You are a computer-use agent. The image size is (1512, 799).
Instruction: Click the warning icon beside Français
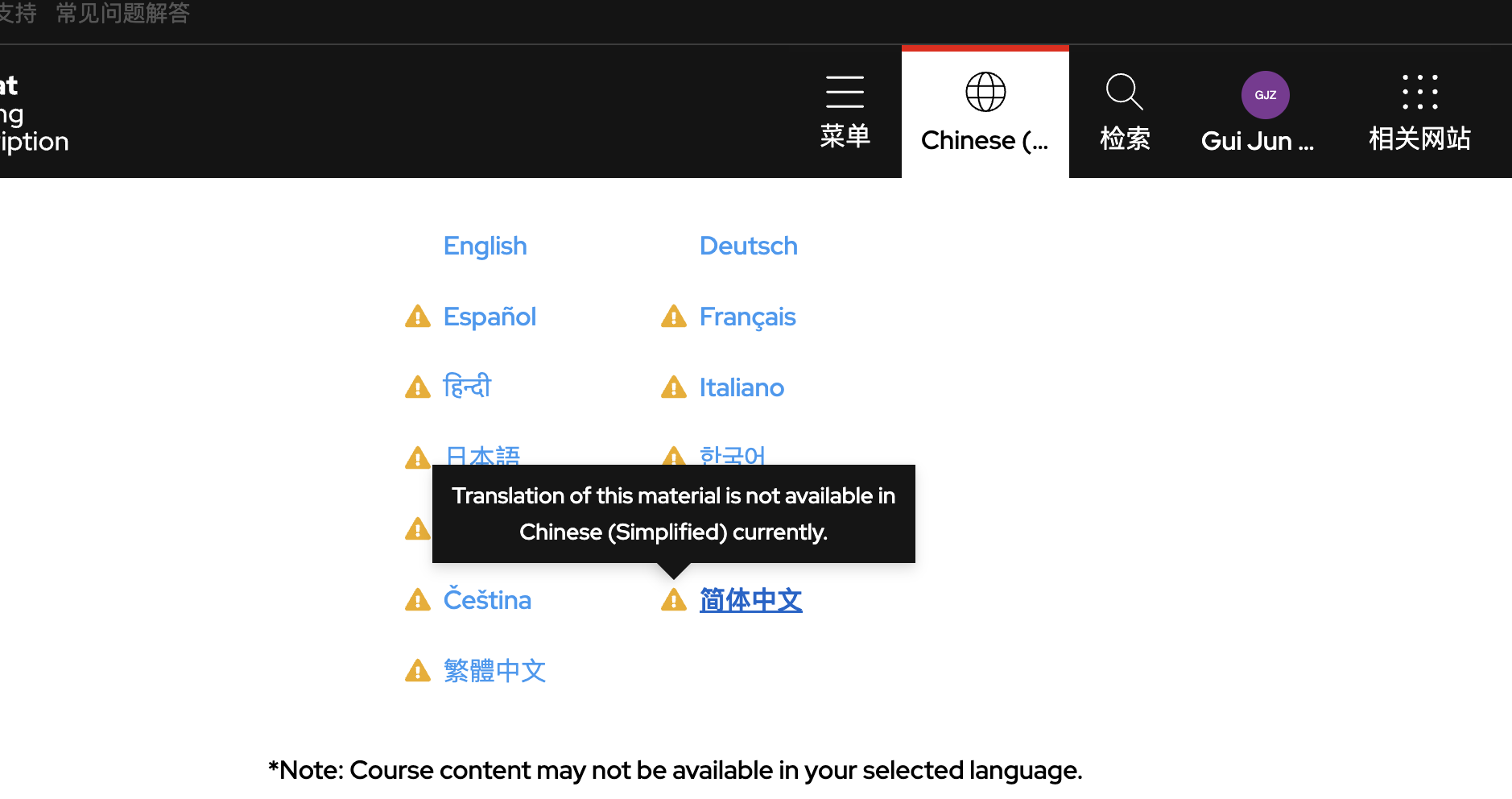pyautogui.click(x=674, y=317)
